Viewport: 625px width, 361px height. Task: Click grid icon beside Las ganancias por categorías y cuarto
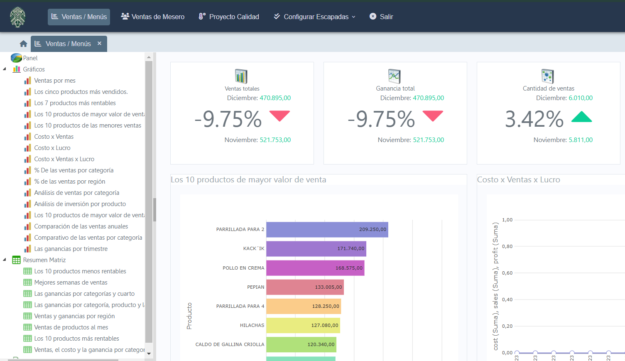28,294
